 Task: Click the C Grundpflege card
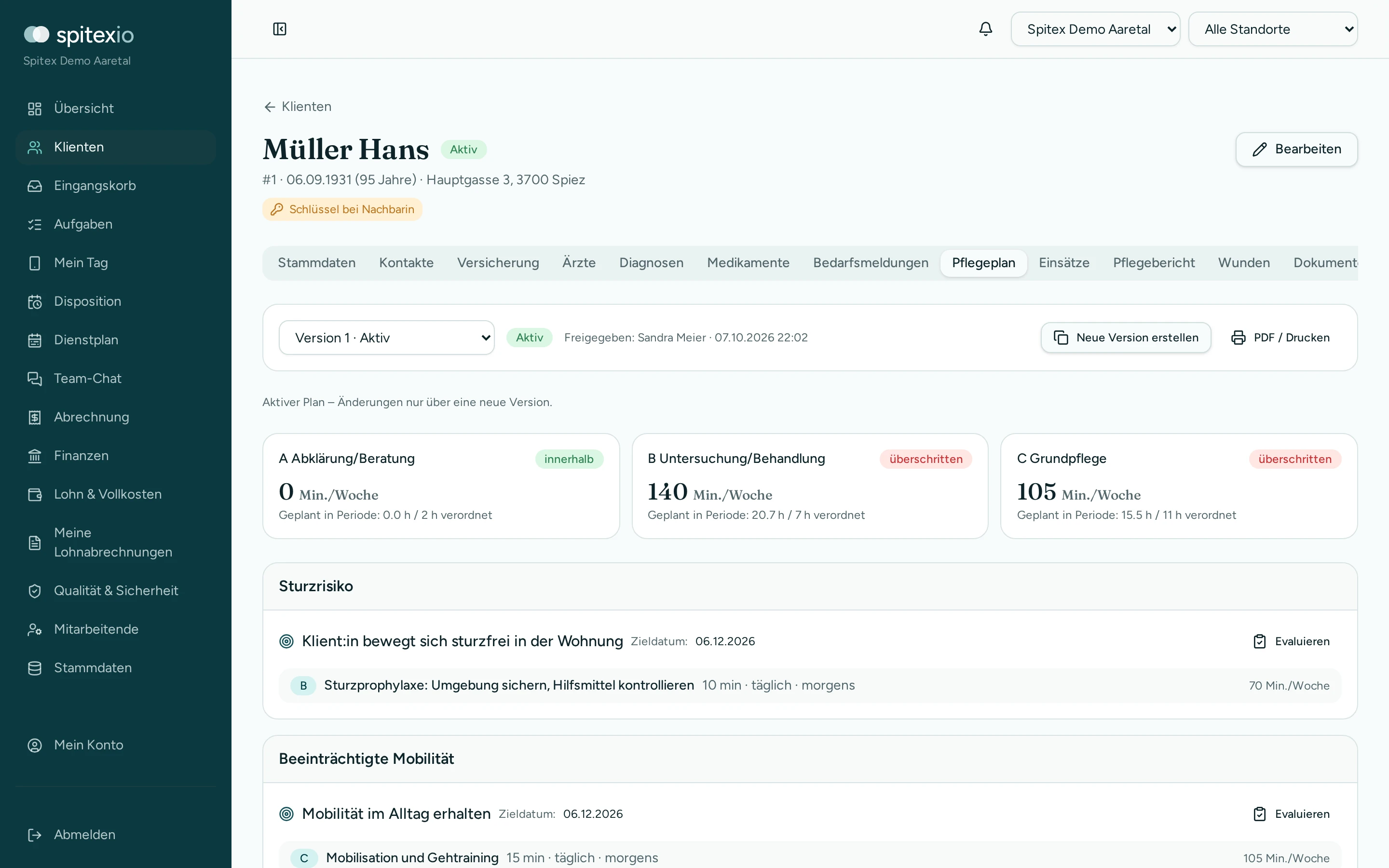1178,486
